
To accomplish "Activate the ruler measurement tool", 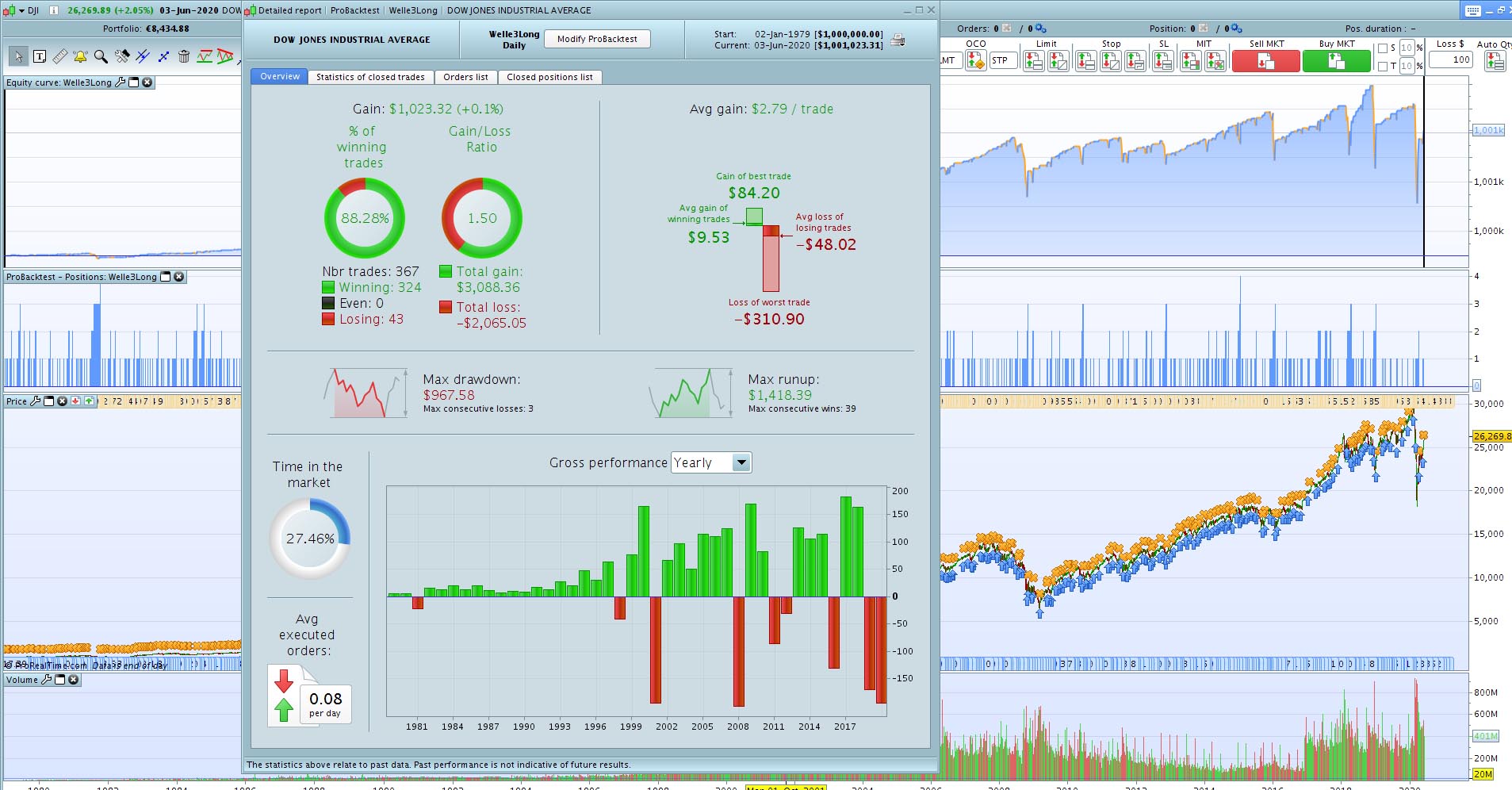I will click(59, 56).
